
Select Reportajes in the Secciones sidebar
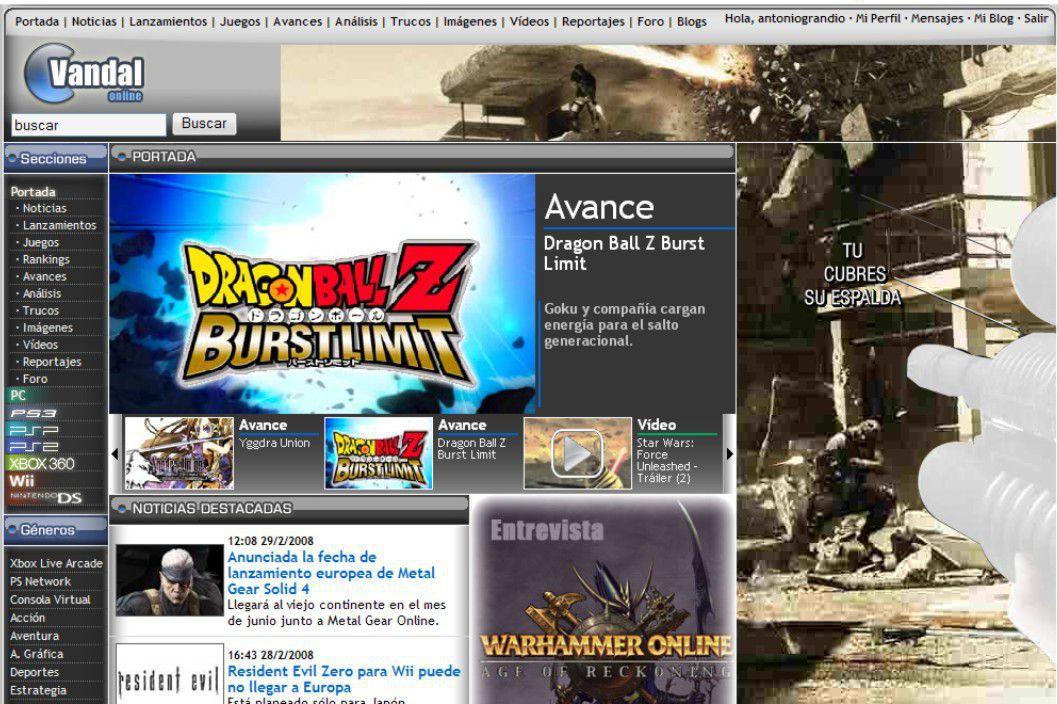51,362
